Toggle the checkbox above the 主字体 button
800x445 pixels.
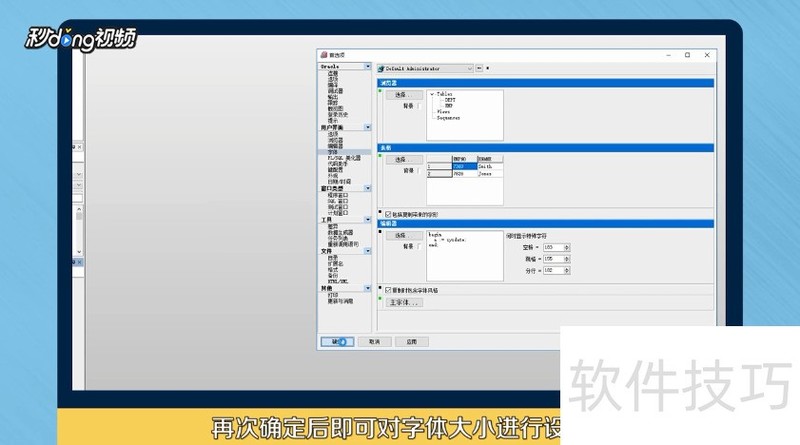(388, 290)
